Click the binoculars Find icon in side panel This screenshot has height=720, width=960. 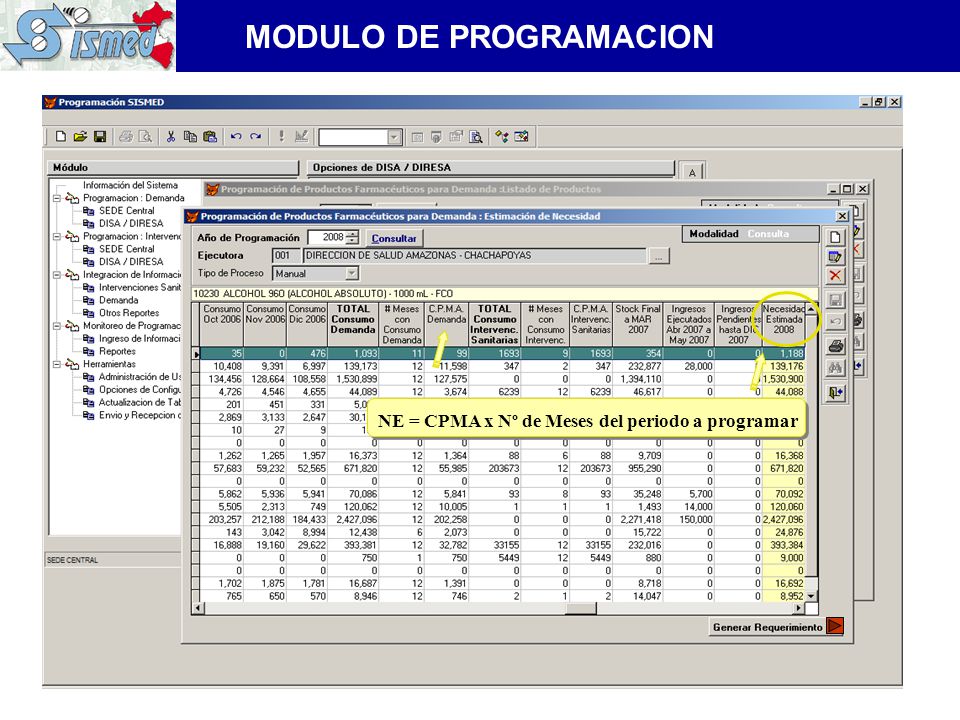835,367
